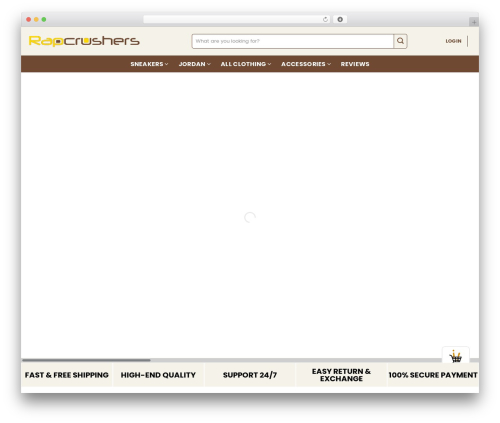
Task: Expand the ALL CLOTHING menu
Action: pyautogui.click(x=246, y=64)
